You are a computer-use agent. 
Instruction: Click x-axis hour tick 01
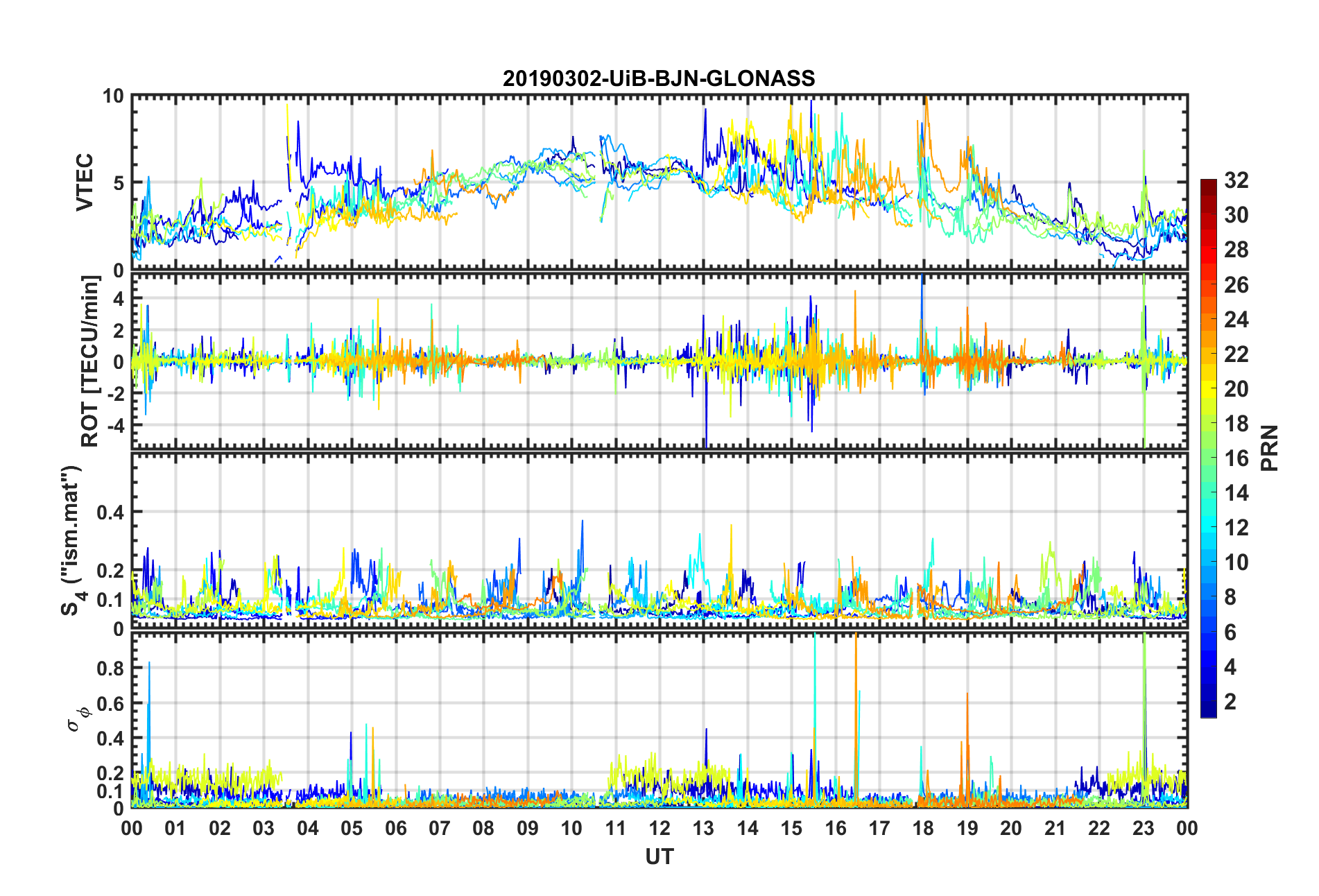point(175,828)
